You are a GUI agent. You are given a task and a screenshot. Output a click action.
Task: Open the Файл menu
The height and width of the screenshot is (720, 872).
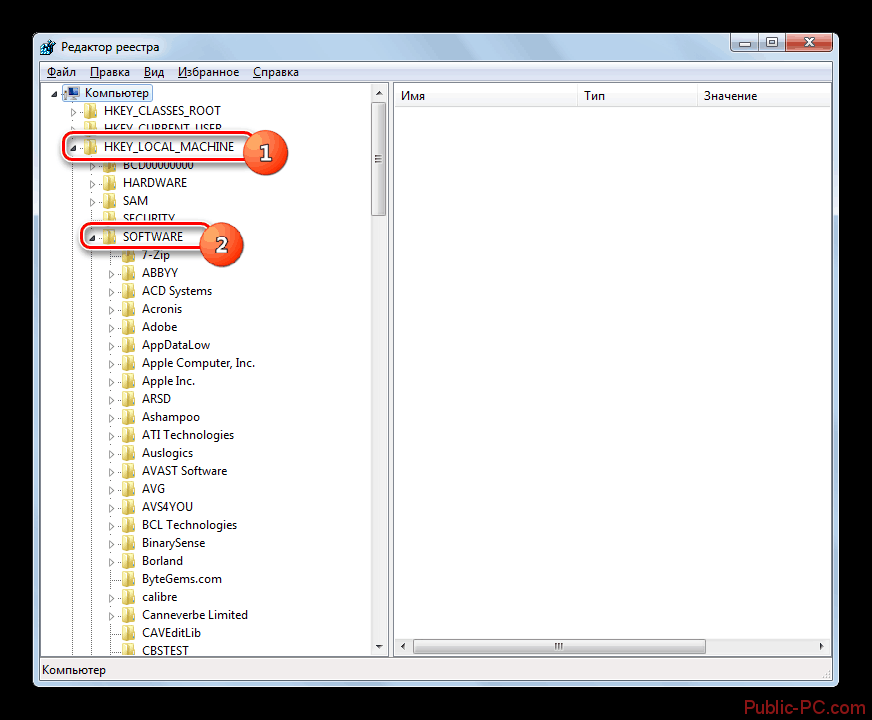coord(61,72)
